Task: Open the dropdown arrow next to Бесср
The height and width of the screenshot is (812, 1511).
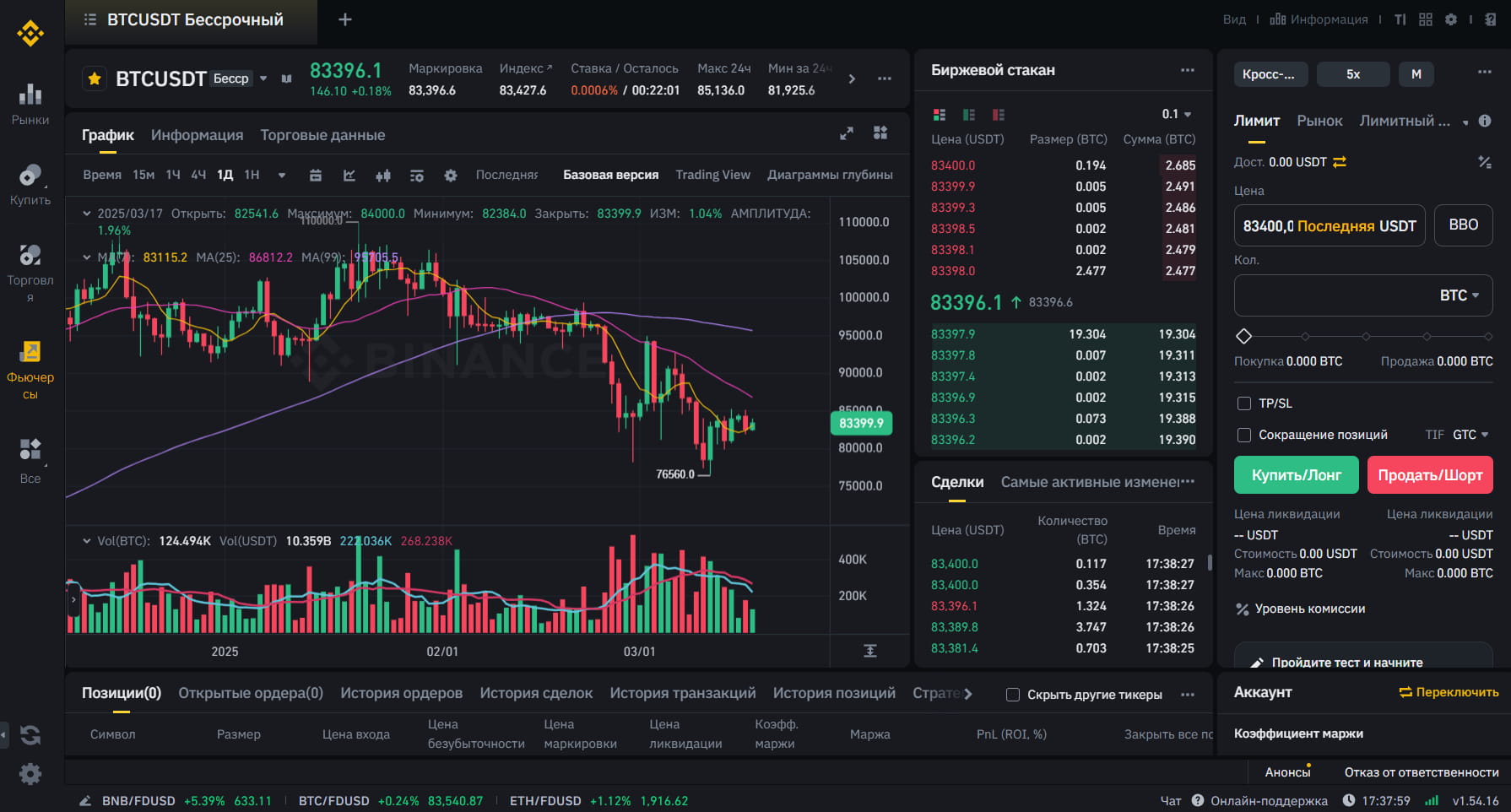Action: [x=263, y=78]
